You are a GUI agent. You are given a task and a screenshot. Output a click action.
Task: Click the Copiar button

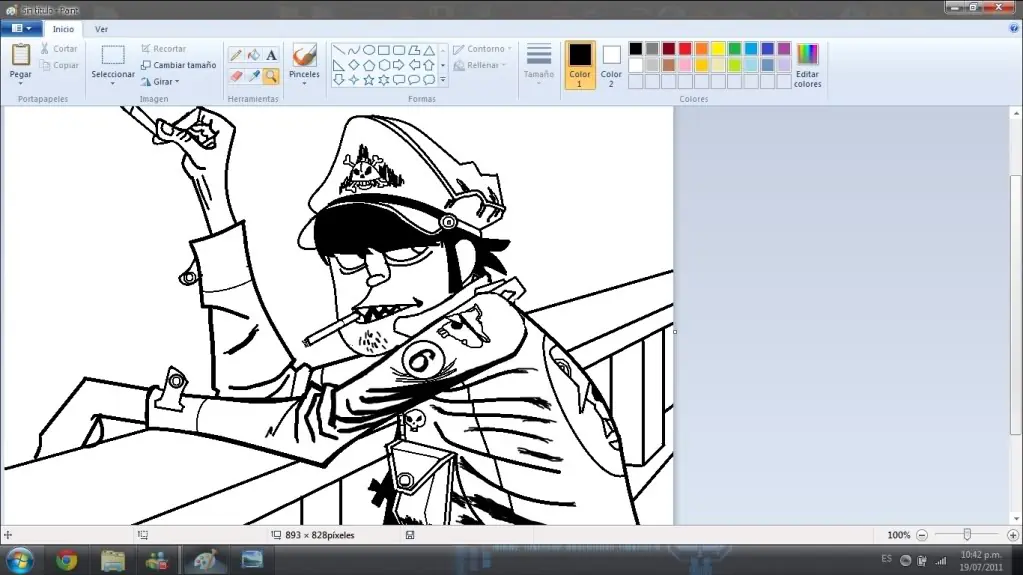pos(59,65)
